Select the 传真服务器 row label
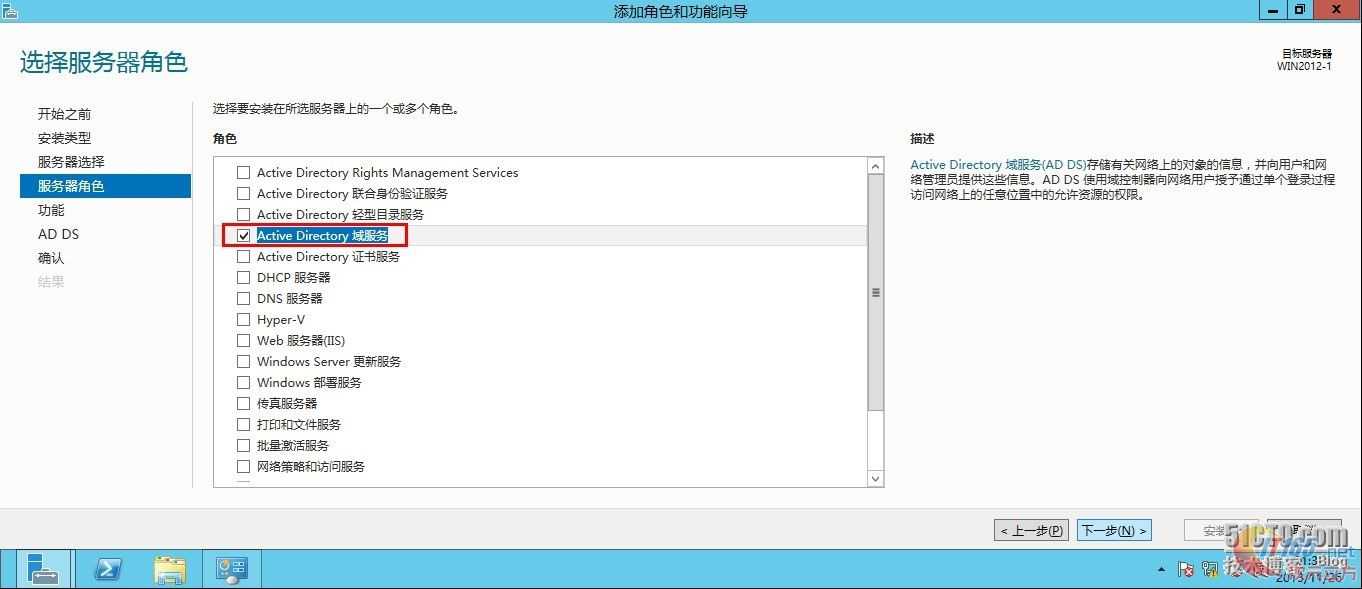The height and width of the screenshot is (589, 1362). tap(287, 404)
